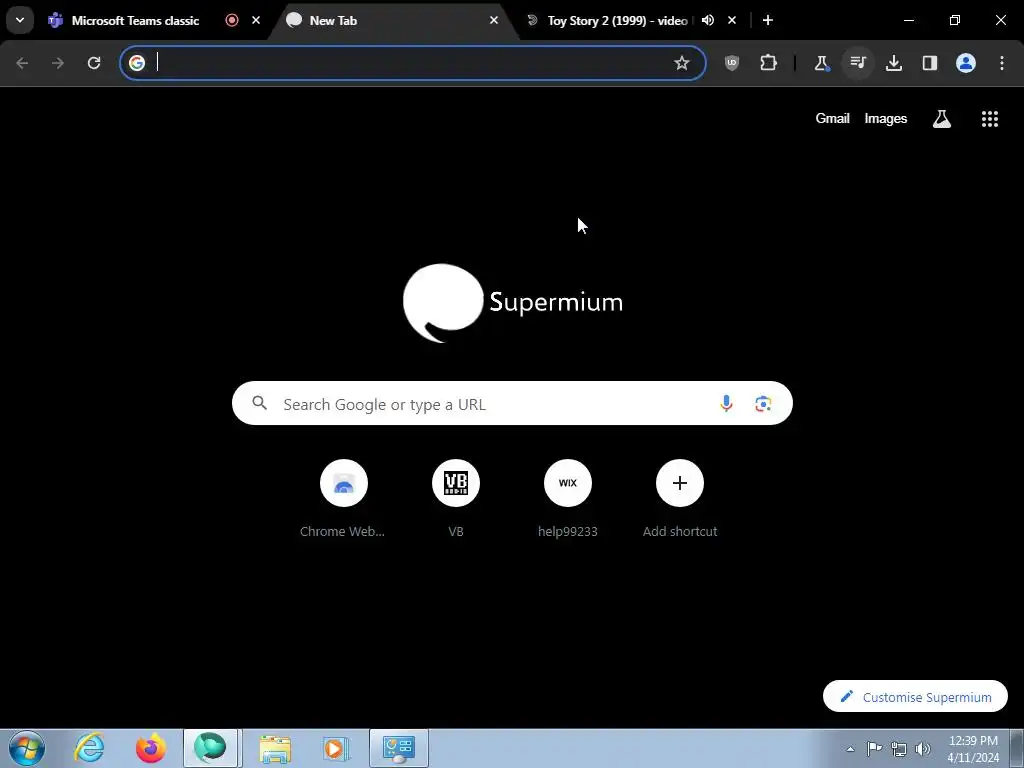Switch to the New Tab tab

[392, 20]
